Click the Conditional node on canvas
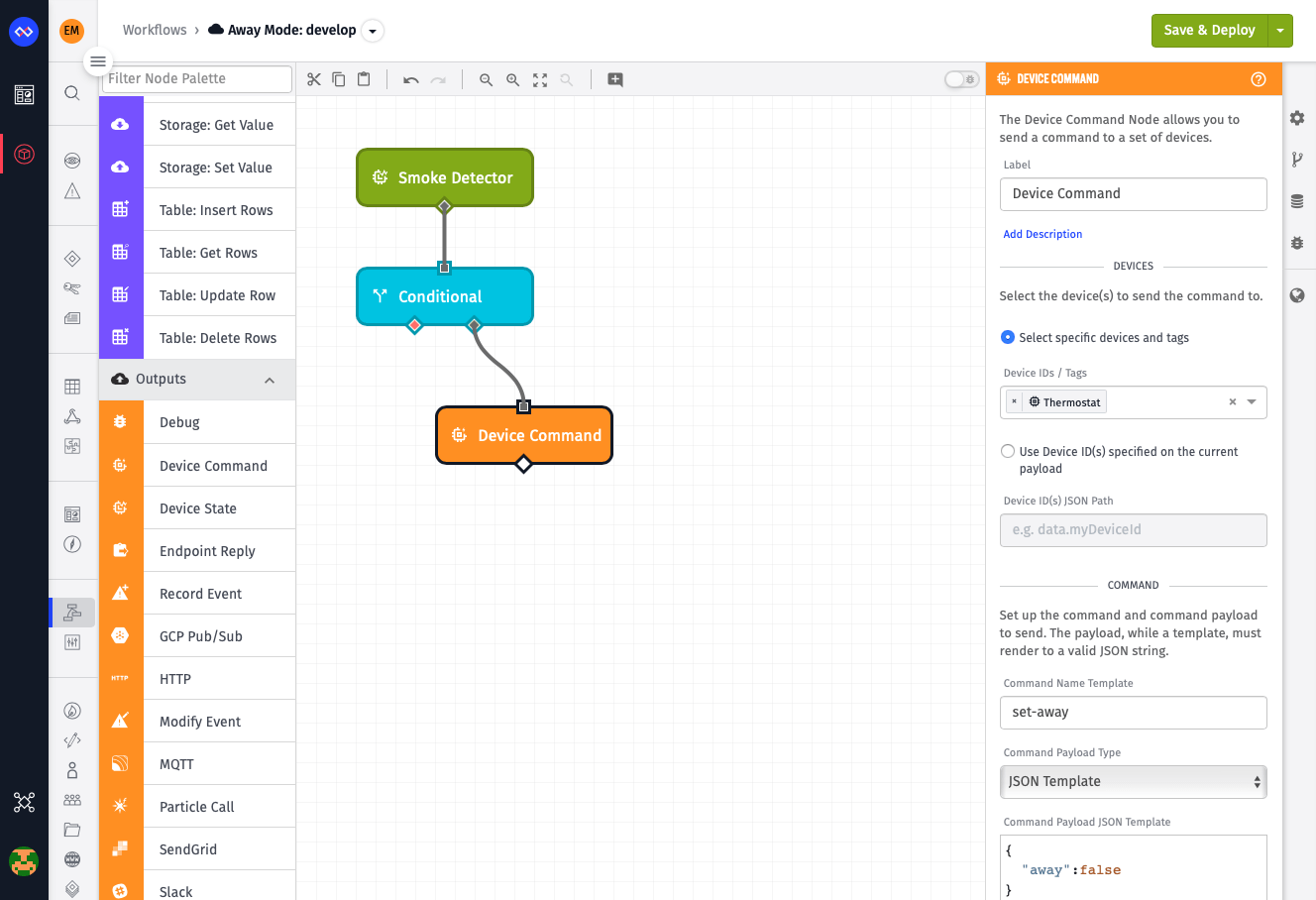The image size is (1316, 900). pyautogui.click(x=445, y=296)
